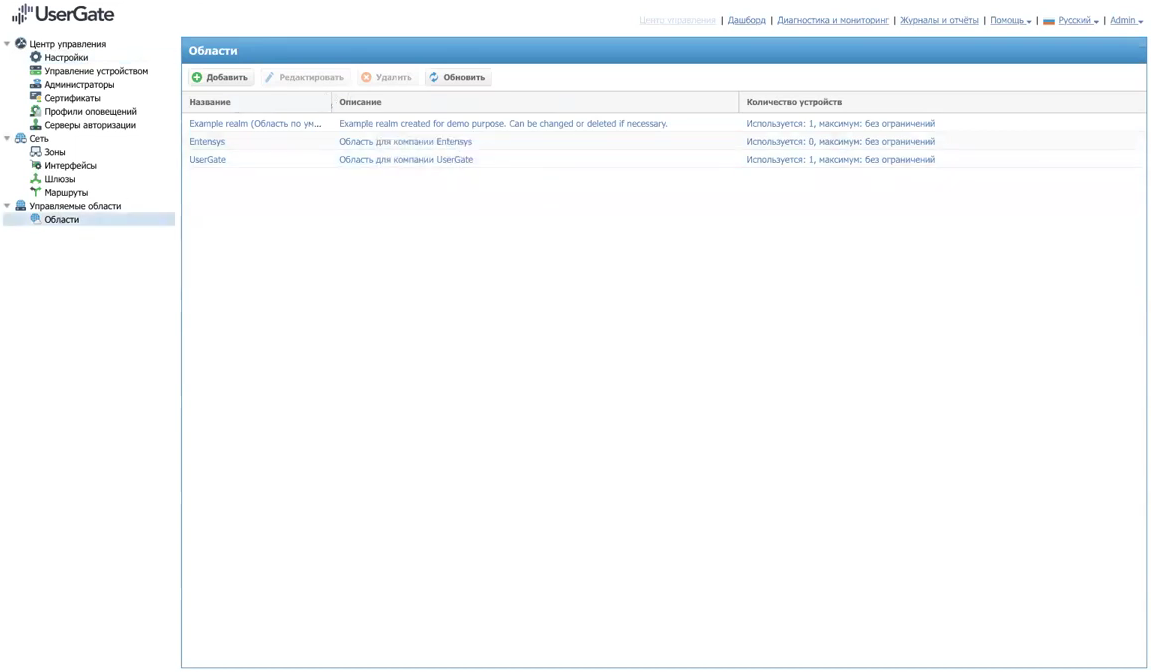Click the Управляемые области icon
This screenshot has height=672, width=1151.
tap(21, 206)
